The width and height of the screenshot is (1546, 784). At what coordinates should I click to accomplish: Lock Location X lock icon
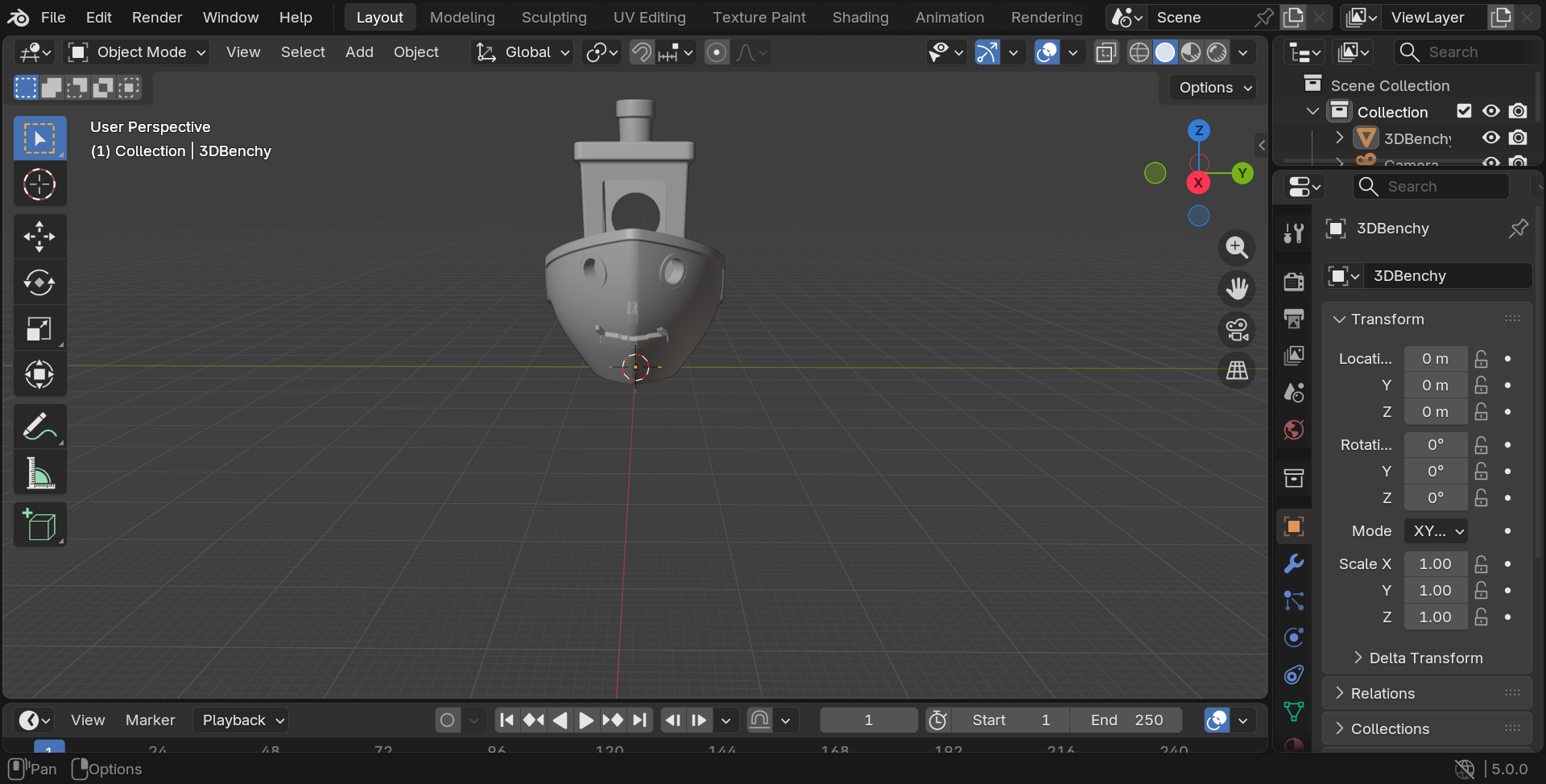point(1481,359)
